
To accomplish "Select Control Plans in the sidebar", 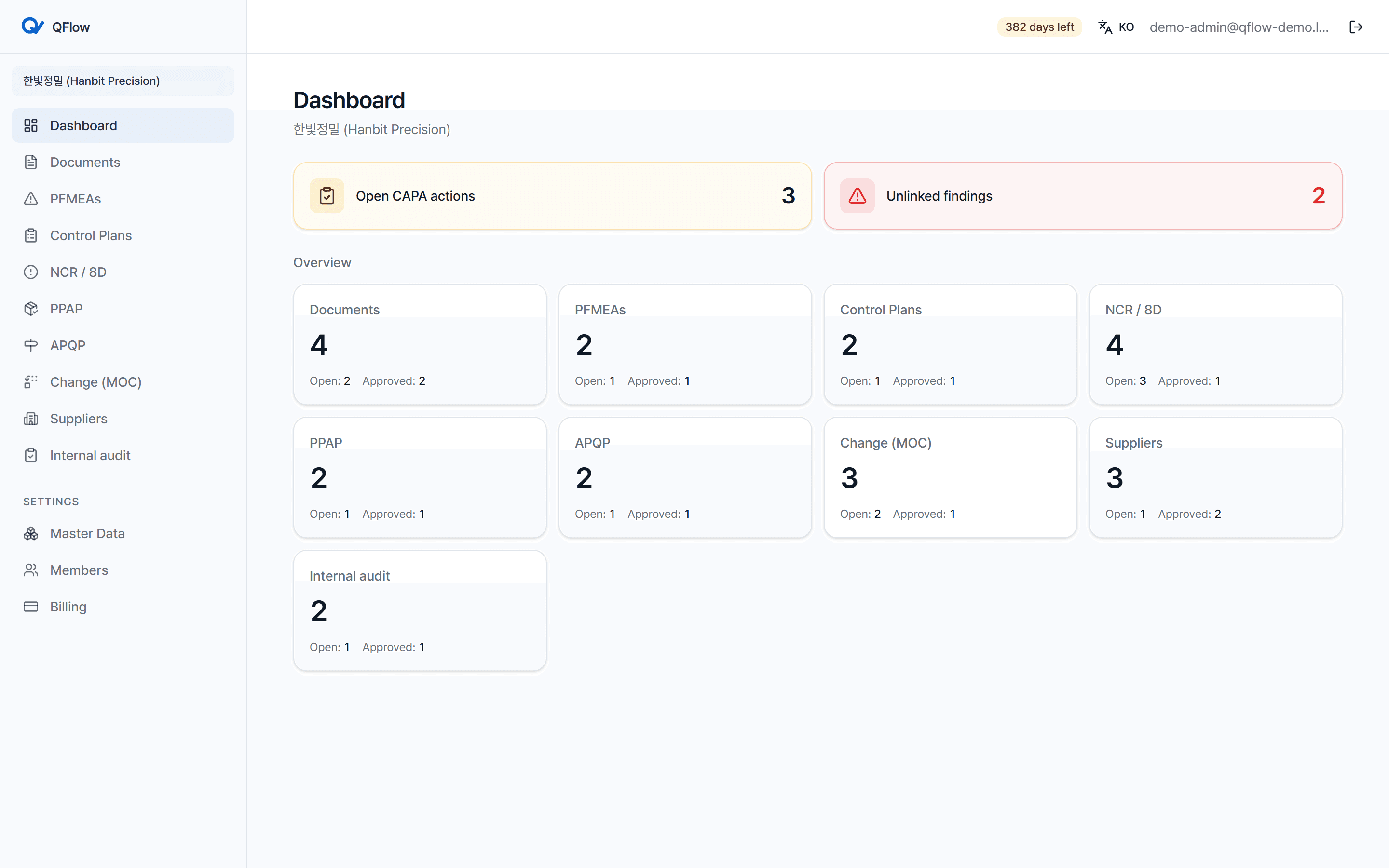I will click(x=123, y=235).
